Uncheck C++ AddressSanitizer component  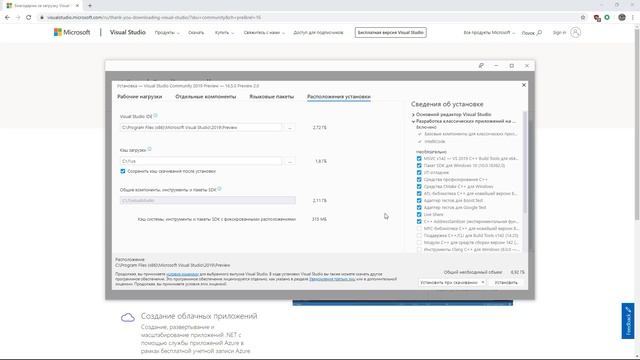[419, 221]
